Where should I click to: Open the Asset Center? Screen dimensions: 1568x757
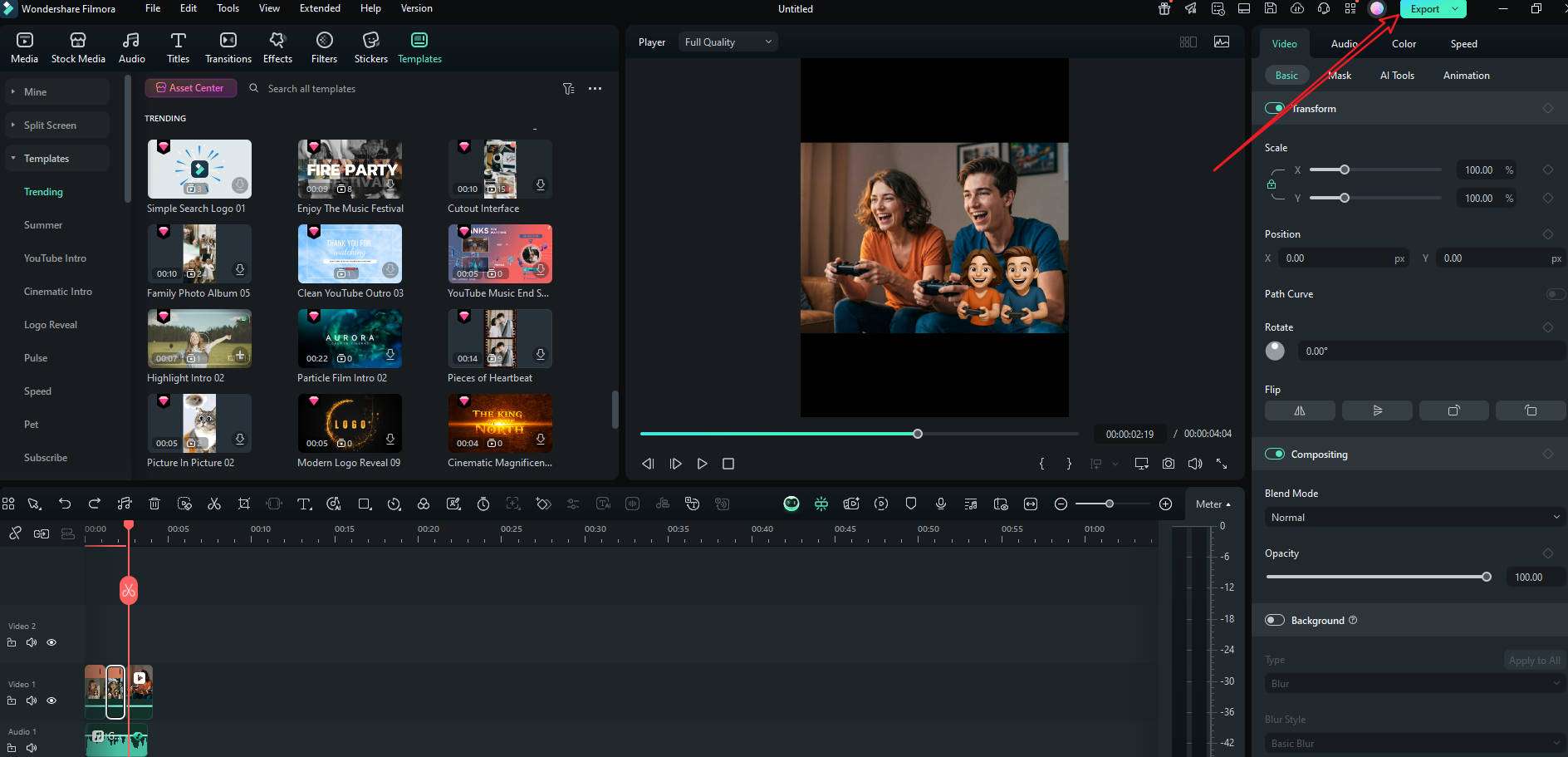[x=190, y=88]
